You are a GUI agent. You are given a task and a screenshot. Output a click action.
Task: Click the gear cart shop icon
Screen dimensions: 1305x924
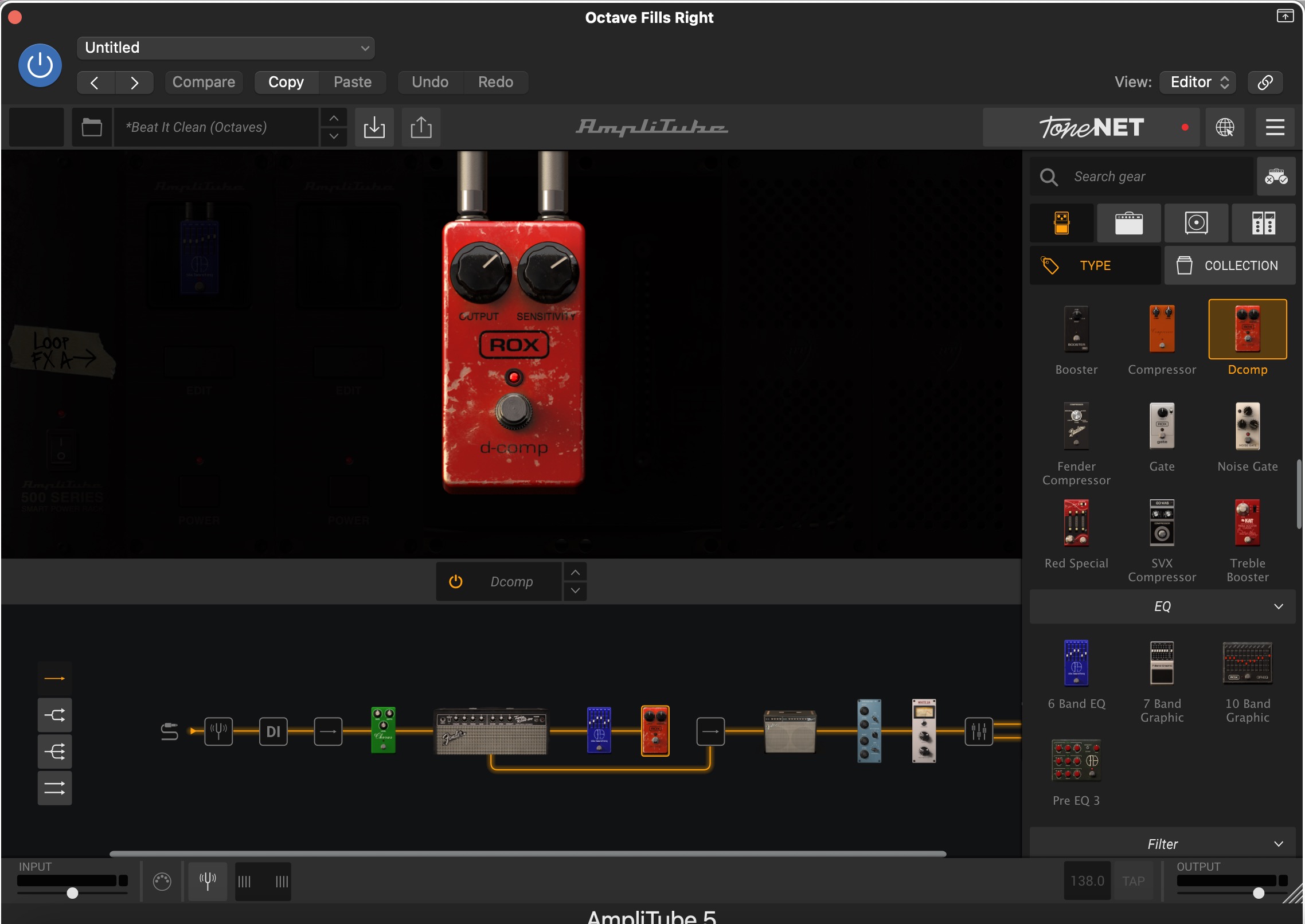[x=1276, y=177]
